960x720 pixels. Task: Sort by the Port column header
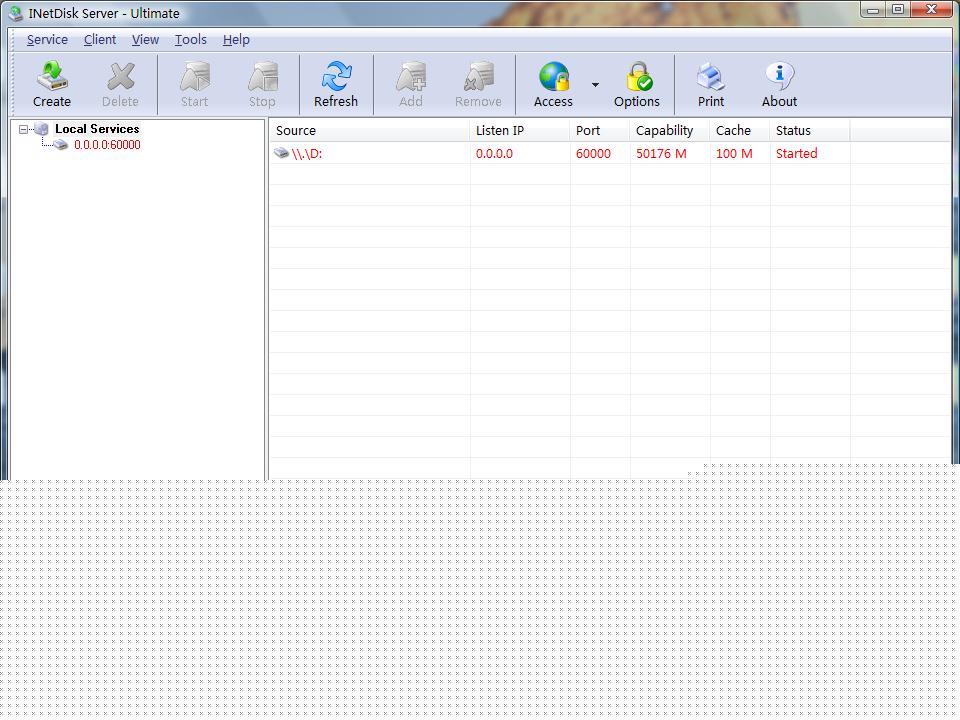click(x=599, y=130)
